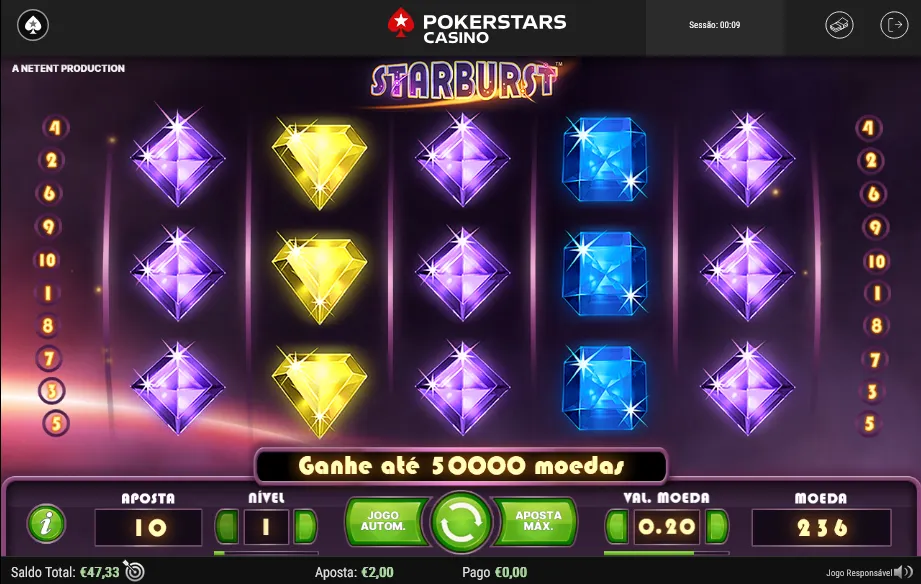Open the cashier money icon
This screenshot has width=921, height=584.
pyautogui.click(x=839, y=25)
